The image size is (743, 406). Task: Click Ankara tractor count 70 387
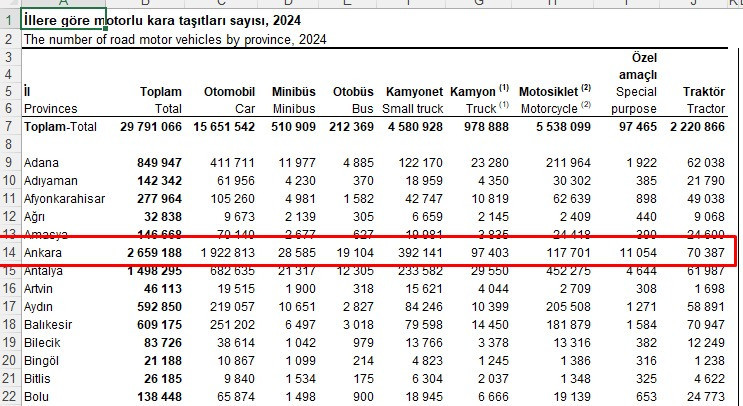[706, 253]
